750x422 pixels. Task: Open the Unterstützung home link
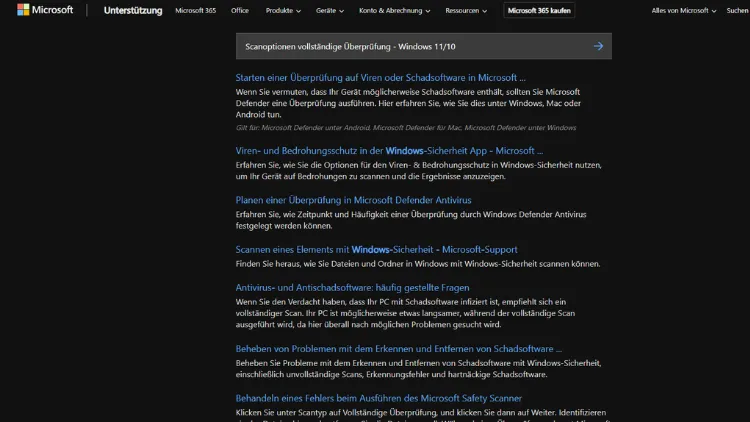click(x=132, y=11)
